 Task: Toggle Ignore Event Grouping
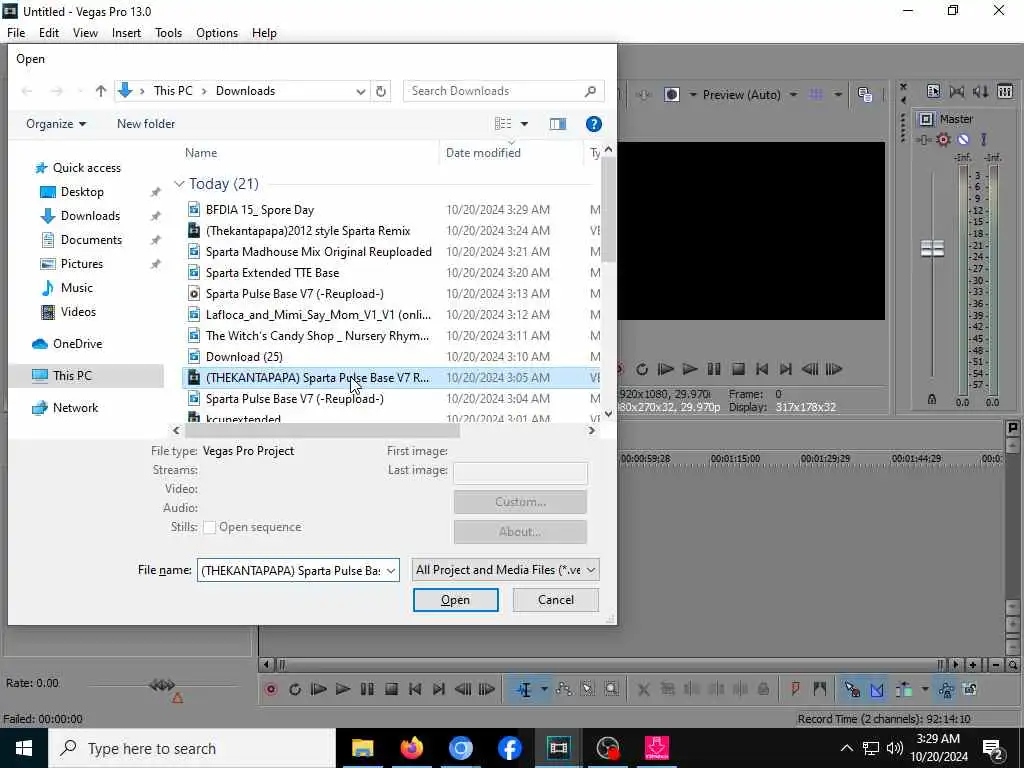[x=970, y=689]
